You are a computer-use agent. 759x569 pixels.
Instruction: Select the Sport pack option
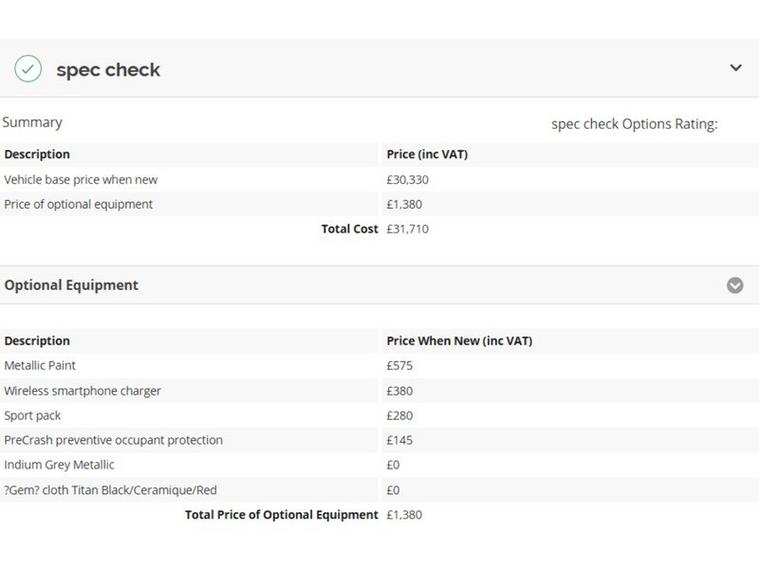pos(32,416)
